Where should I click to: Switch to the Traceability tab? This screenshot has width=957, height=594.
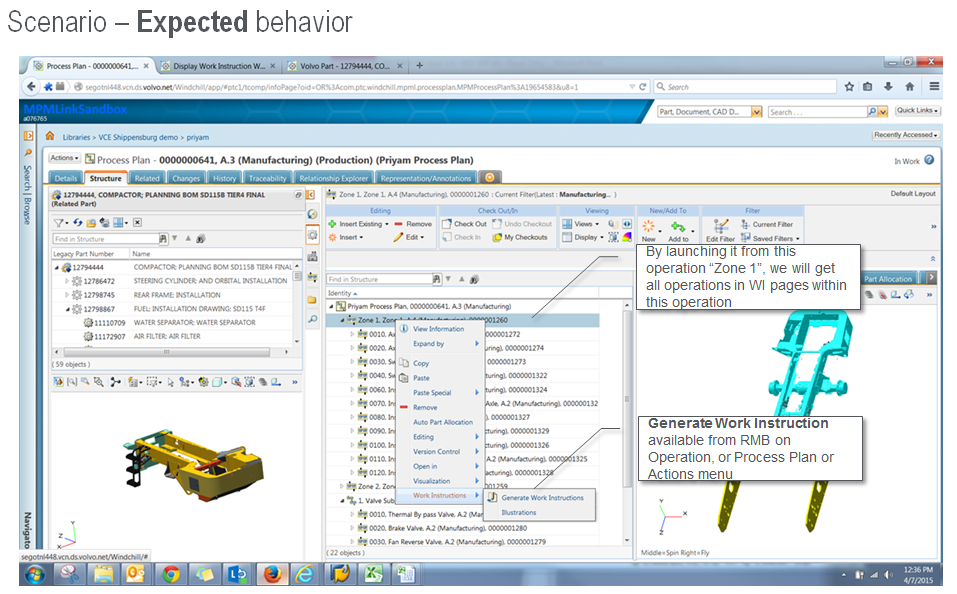pyautogui.click(x=267, y=178)
